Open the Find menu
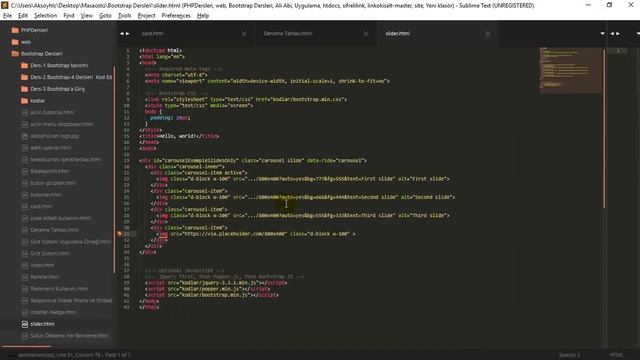Screen dimensions: 640x360 pos(69,16)
